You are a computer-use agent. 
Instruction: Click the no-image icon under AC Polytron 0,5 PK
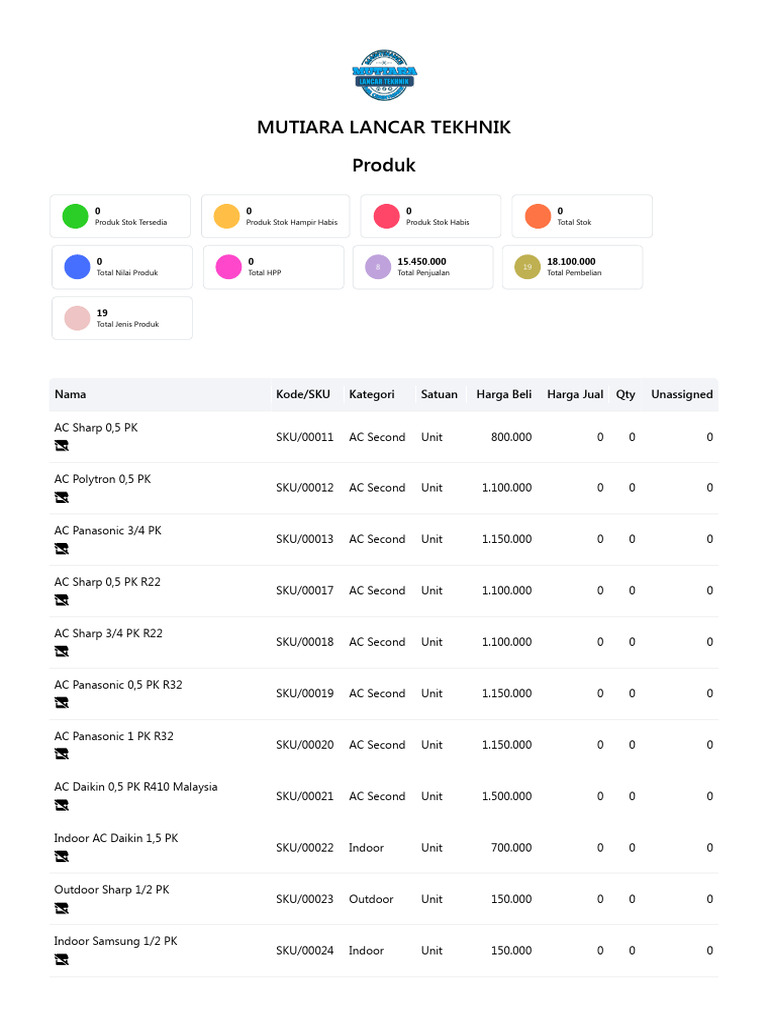coord(61,497)
